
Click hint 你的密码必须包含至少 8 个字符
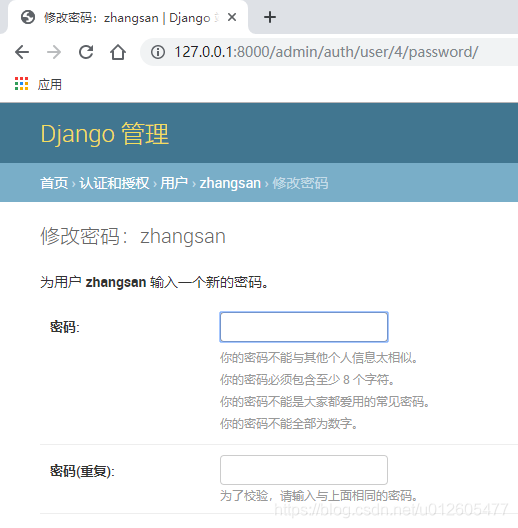tap(307, 380)
